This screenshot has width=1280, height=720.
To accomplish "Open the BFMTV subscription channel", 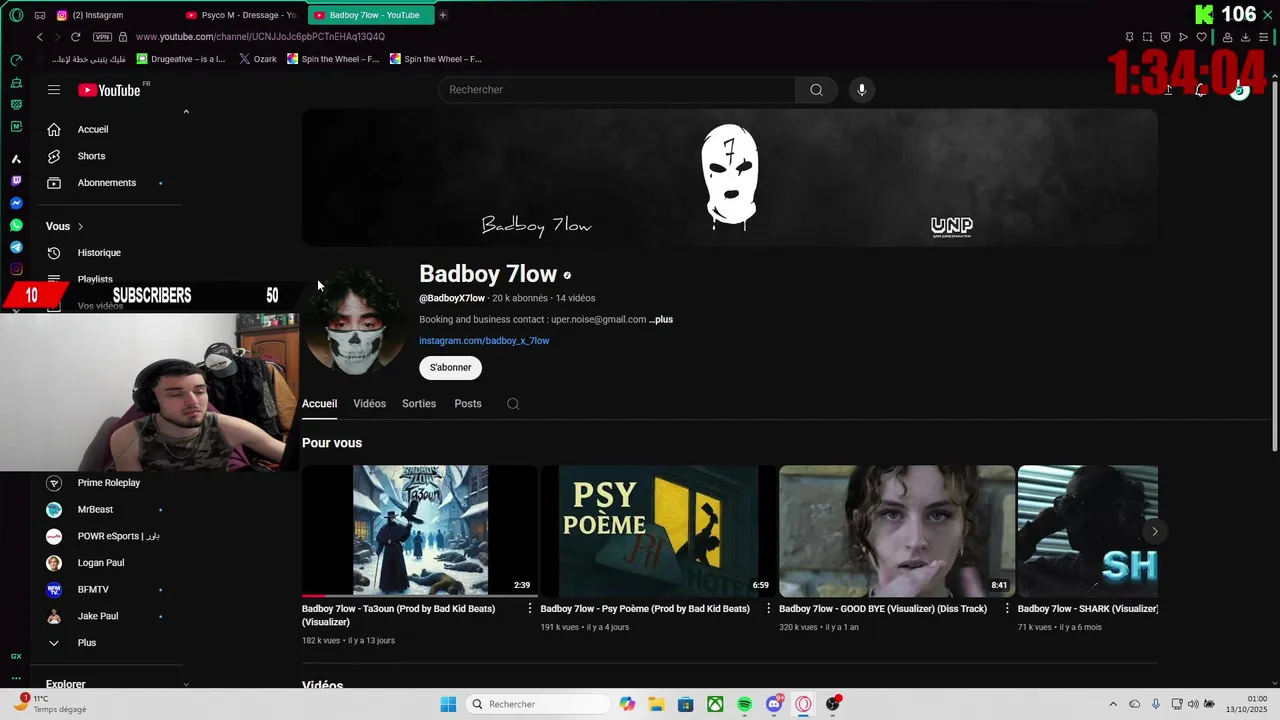I will pyautogui.click(x=93, y=590).
